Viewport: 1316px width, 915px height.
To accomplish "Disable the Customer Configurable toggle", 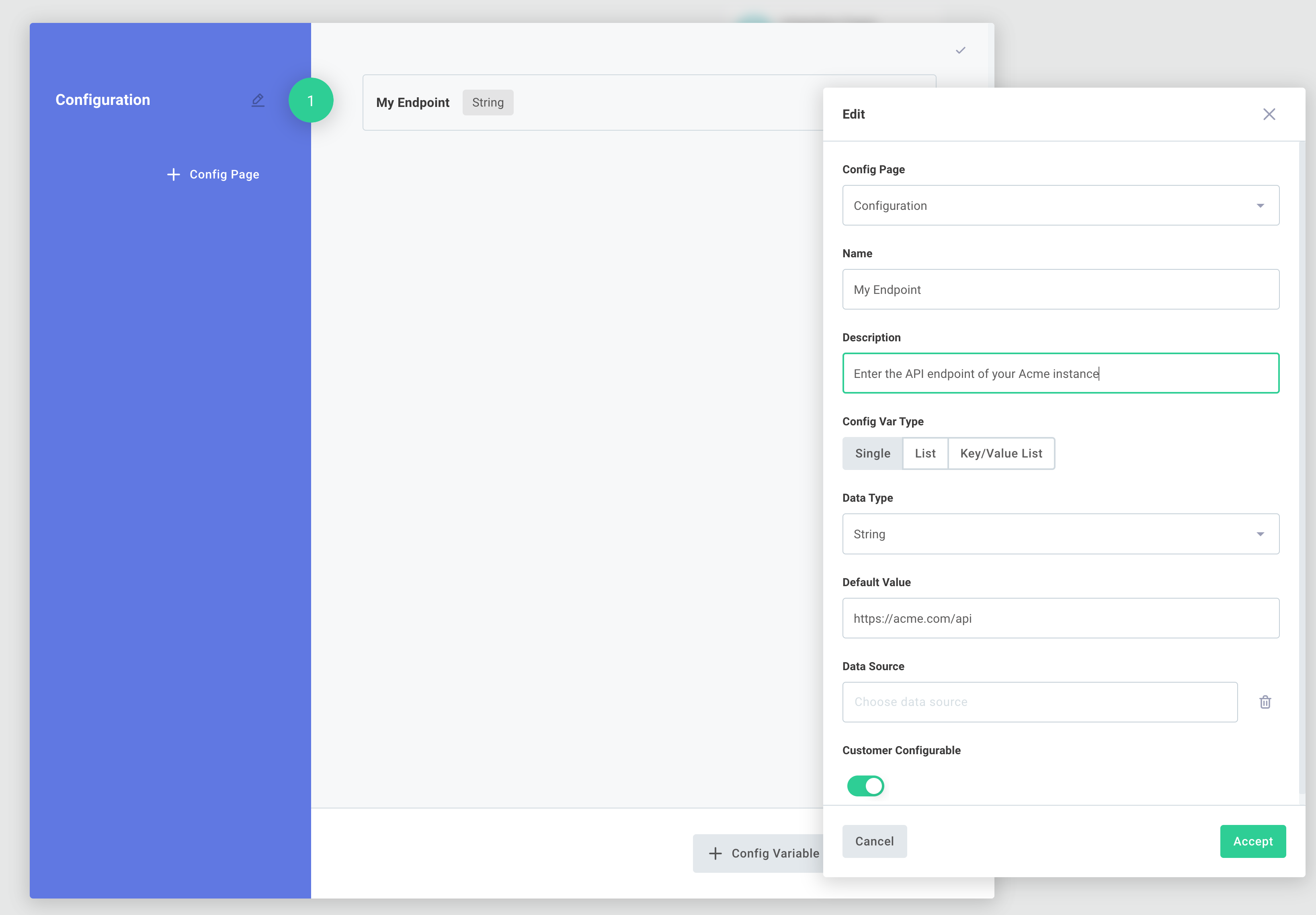I will 866,786.
